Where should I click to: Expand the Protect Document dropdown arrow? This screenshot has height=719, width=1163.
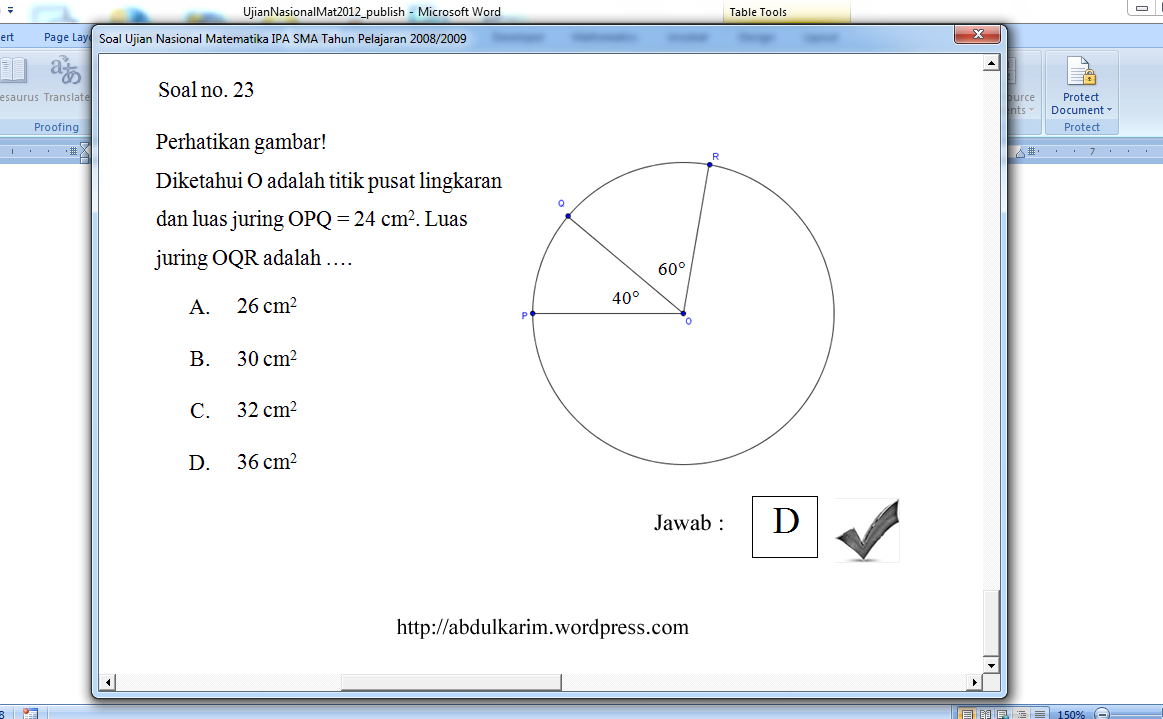1109,110
